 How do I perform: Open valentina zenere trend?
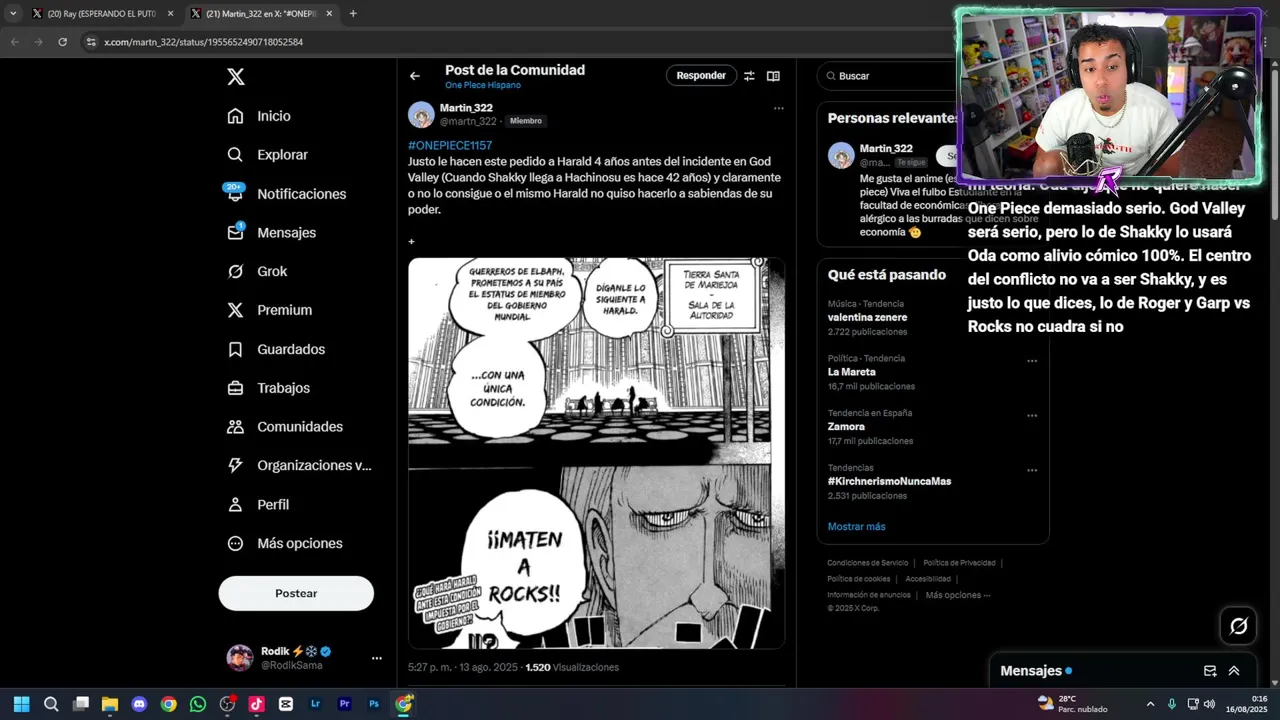(x=867, y=317)
